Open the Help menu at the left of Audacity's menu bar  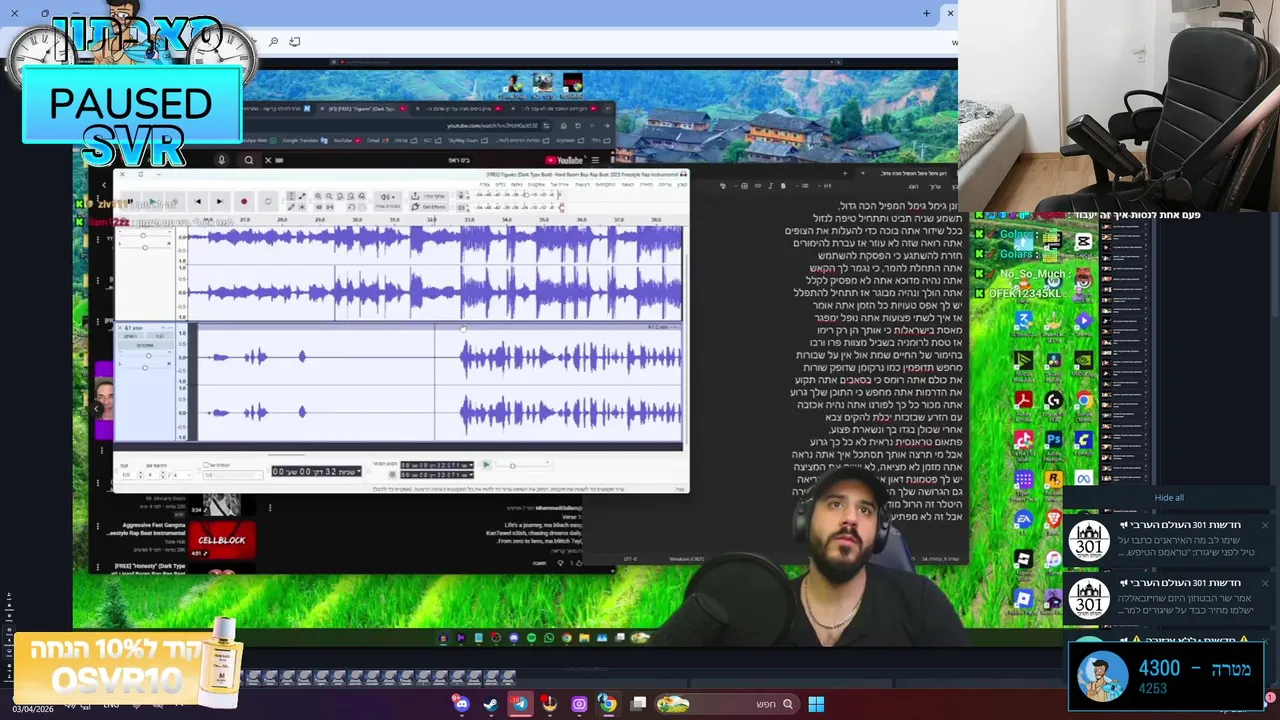(x=485, y=184)
